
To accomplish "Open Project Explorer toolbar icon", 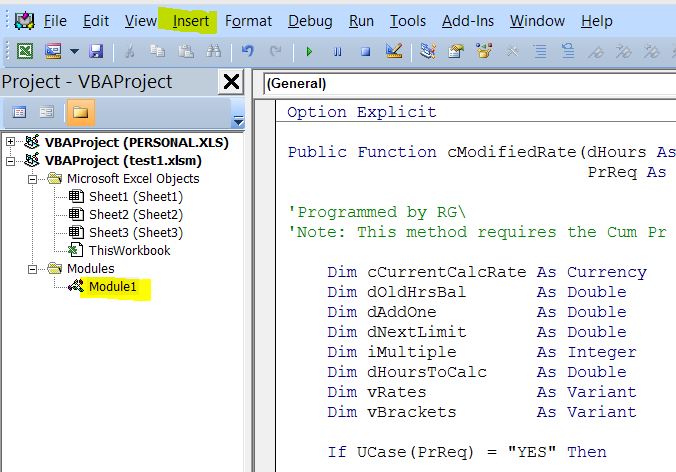I will pos(428,50).
